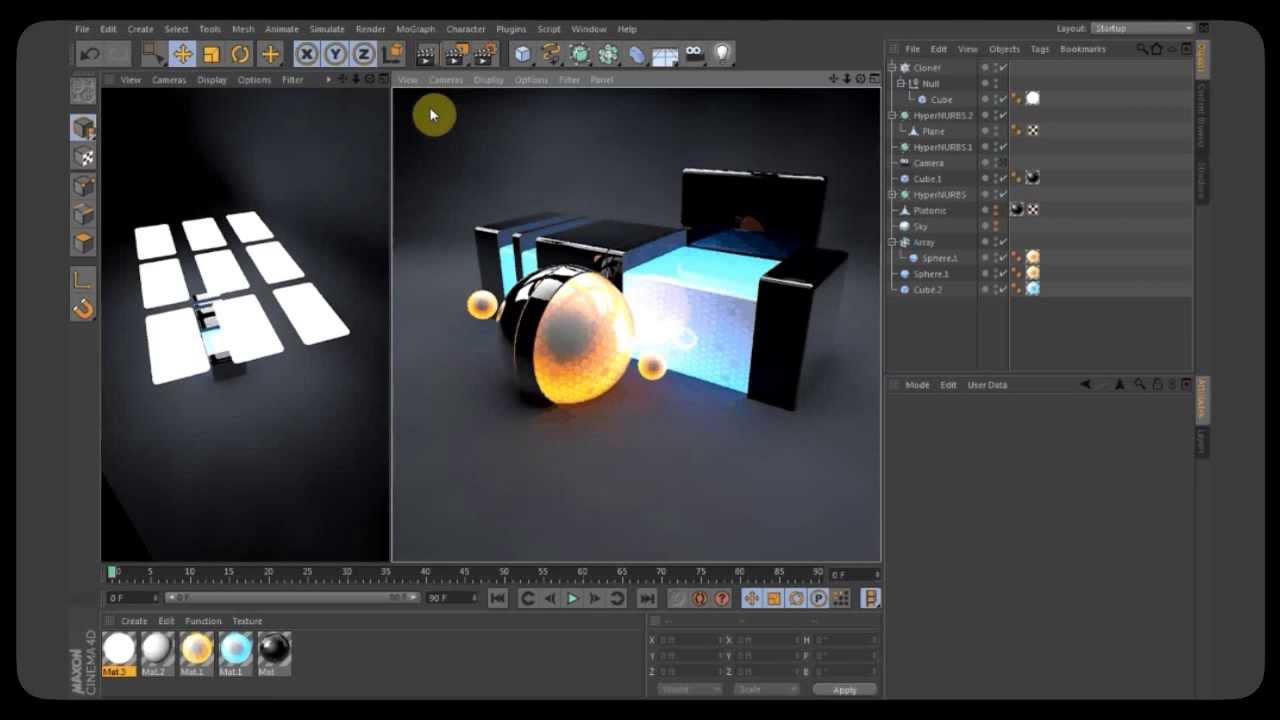Select the Texture mode checkered icon
The image size is (1280, 720).
coord(83,157)
